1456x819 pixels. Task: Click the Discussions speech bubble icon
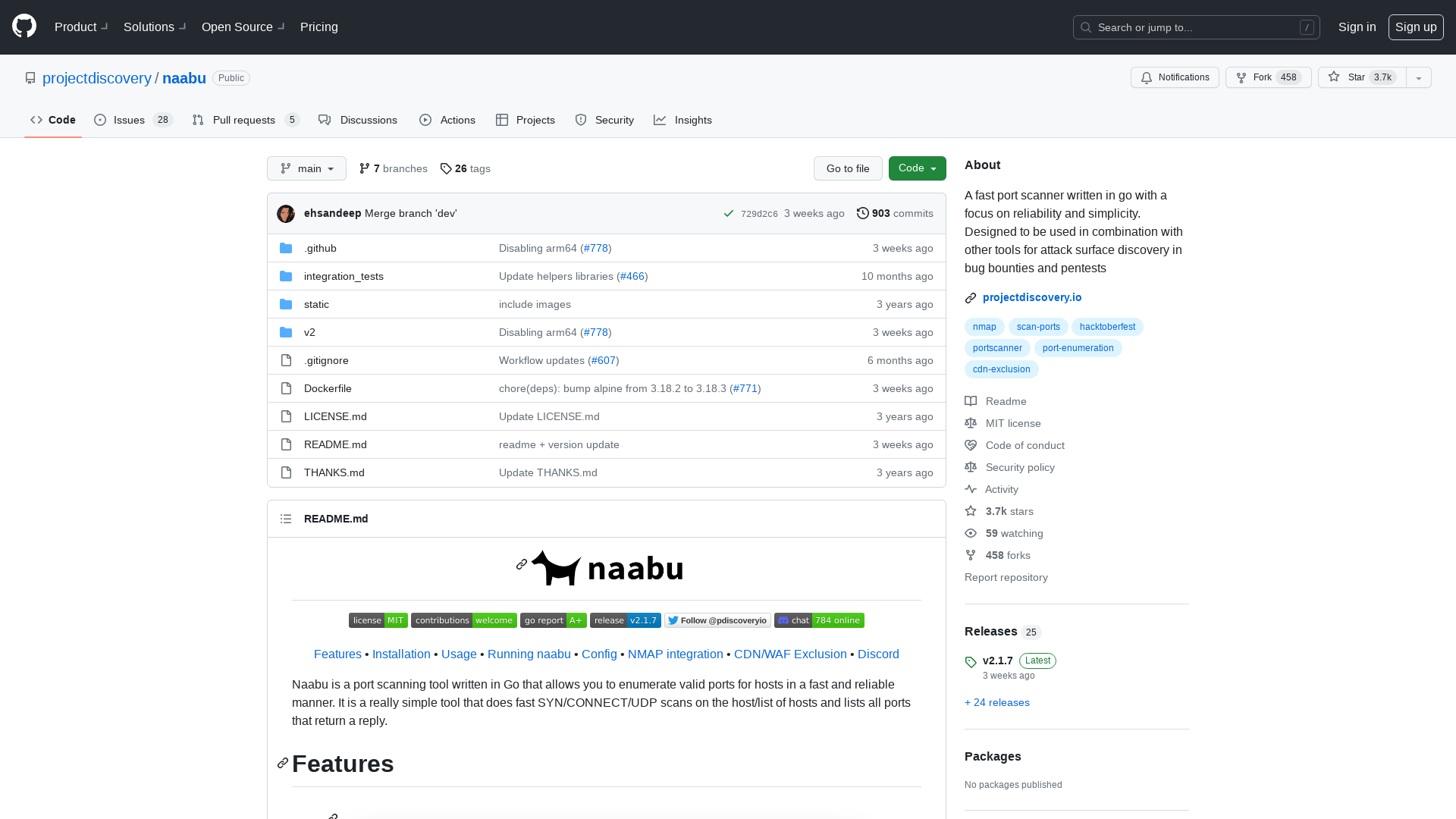(325, 120)
